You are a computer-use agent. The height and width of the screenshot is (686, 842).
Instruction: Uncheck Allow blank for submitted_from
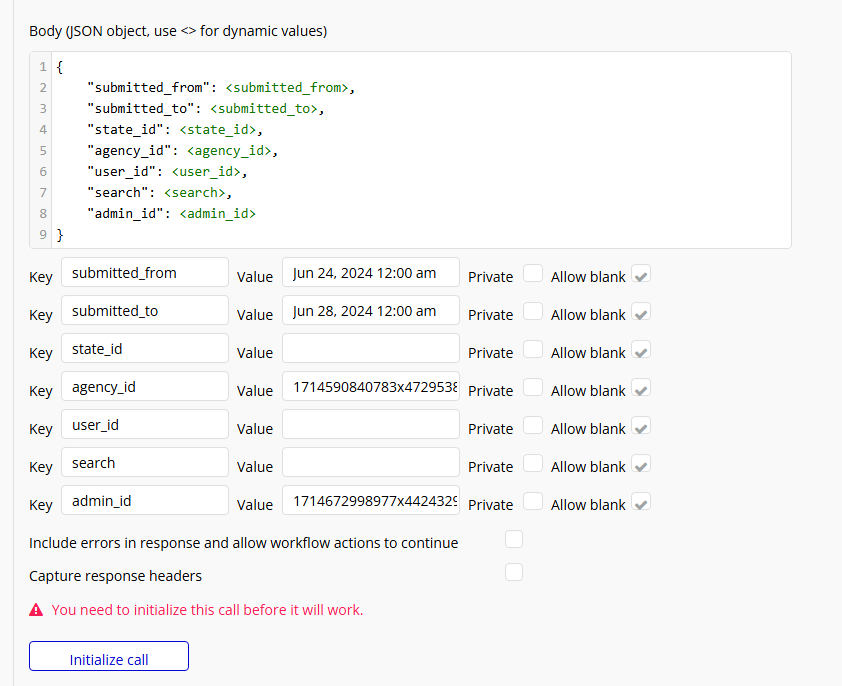pos(641,273)
